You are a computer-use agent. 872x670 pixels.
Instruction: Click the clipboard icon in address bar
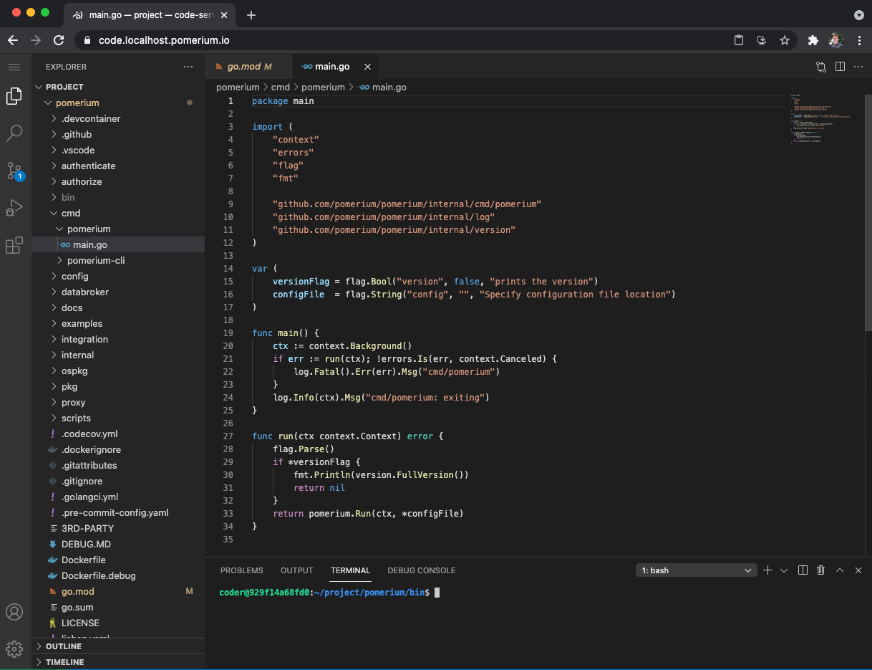click(x=739, y=40)
